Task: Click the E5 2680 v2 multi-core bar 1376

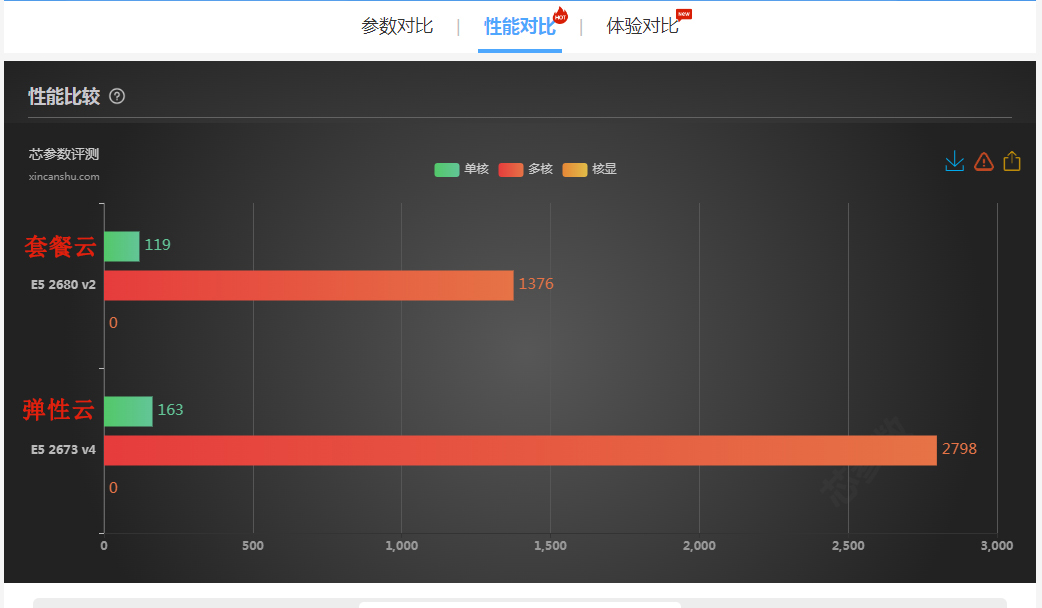Action: [308, 285]
